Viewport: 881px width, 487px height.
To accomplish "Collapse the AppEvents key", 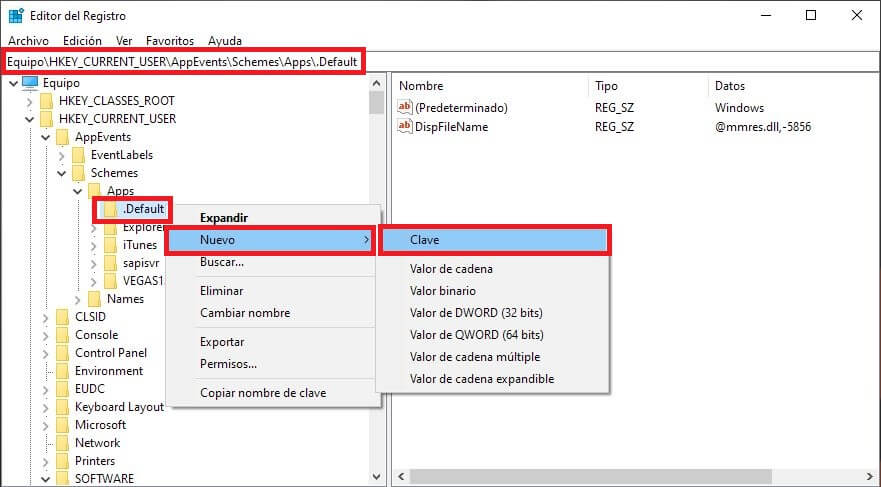I will 46,137.
